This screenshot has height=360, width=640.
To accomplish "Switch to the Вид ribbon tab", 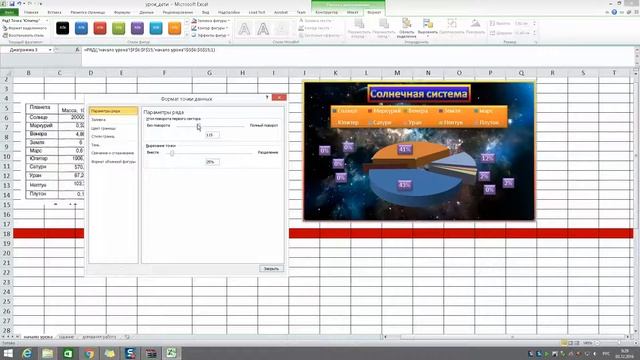I will click(x=206, y=12).
